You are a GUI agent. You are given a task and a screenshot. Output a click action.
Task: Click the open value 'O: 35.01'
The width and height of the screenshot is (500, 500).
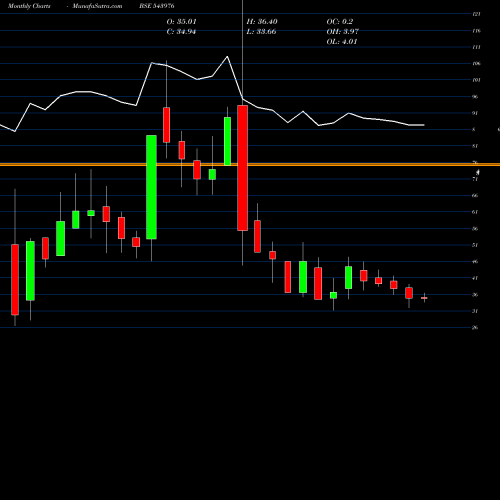[x=182, y=22]
